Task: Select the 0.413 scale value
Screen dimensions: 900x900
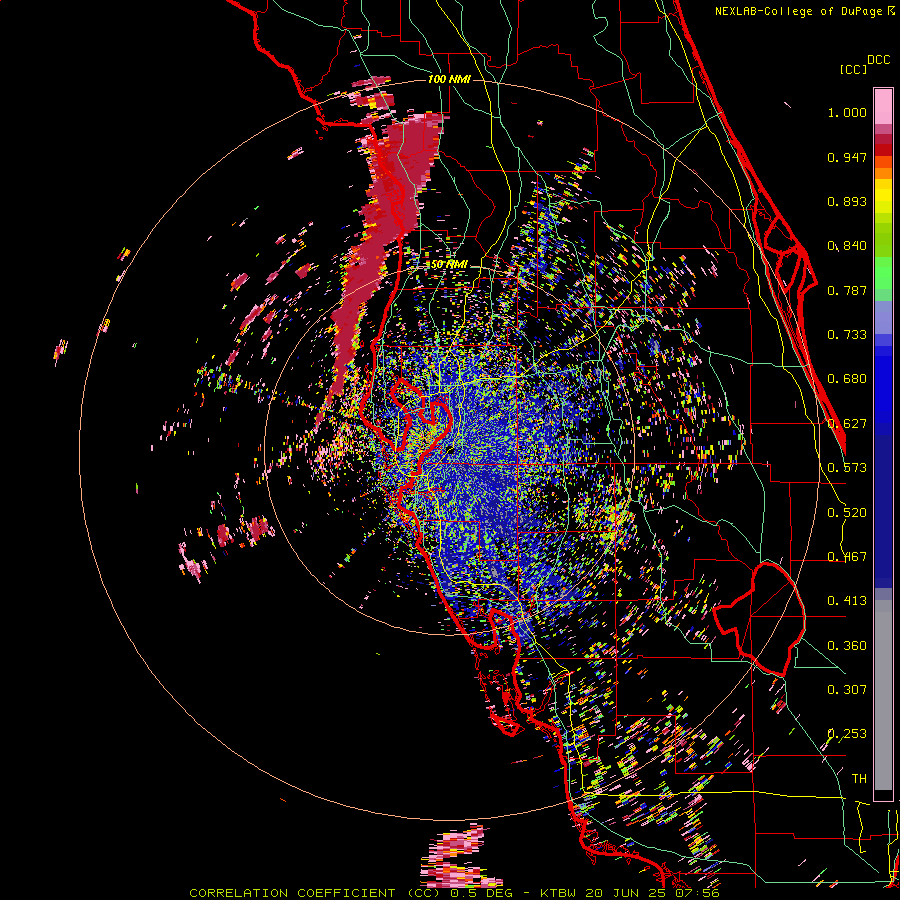Action: click(x=847, y=601)
